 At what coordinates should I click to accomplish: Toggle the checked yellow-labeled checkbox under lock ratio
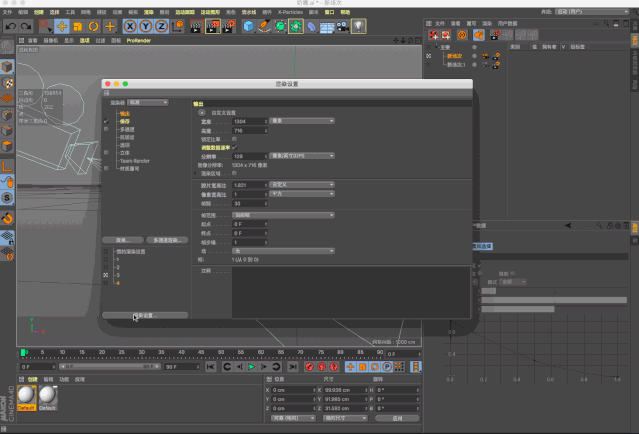coord(234,148)
